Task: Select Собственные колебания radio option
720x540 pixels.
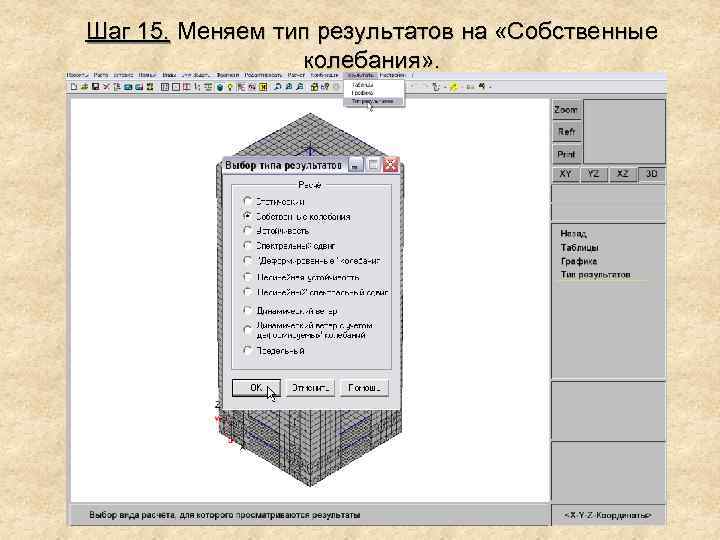Action: click(248, 216)
